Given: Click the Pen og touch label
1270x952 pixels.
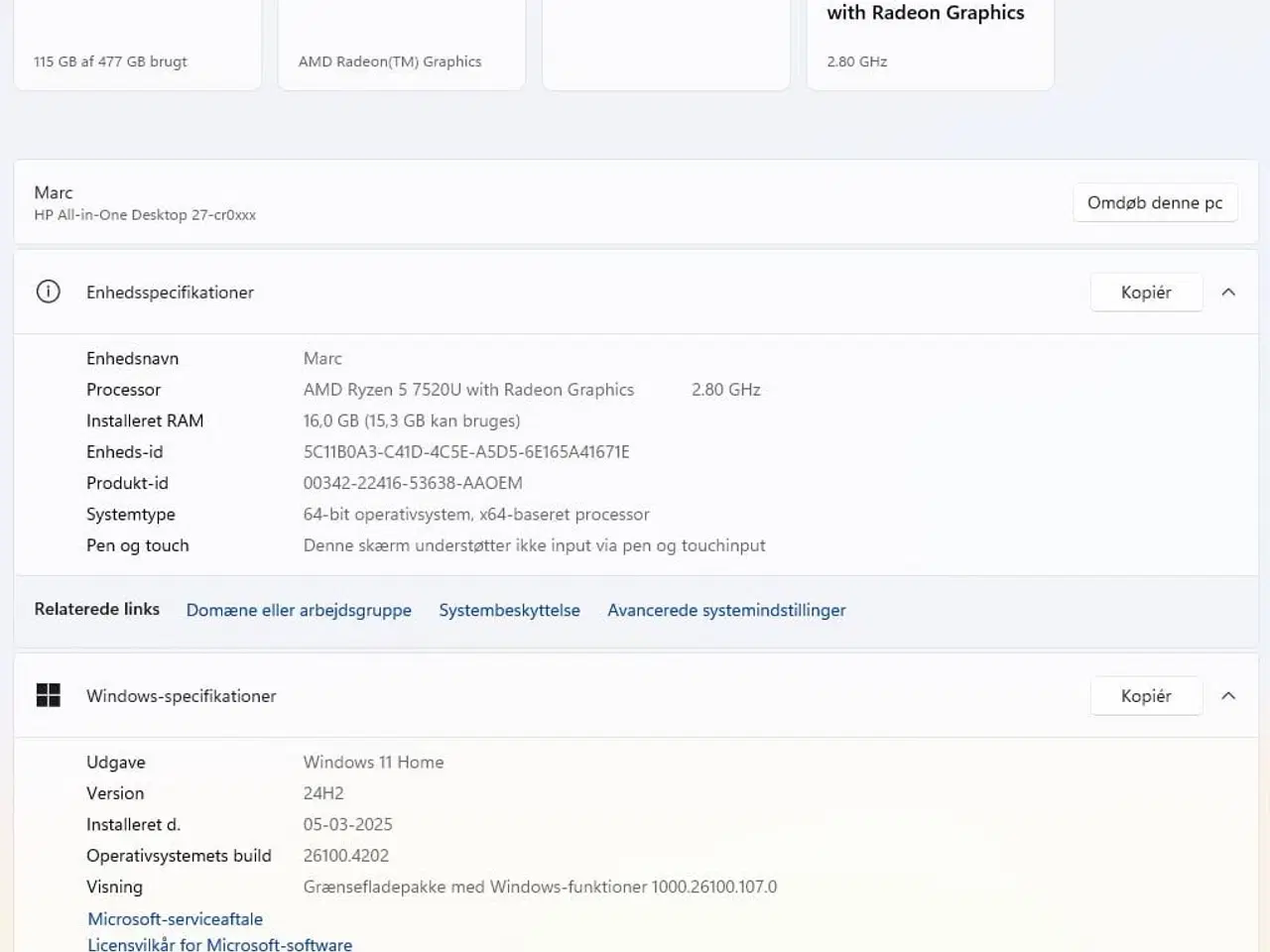Looking at the screenshot, I should [137, 545].
